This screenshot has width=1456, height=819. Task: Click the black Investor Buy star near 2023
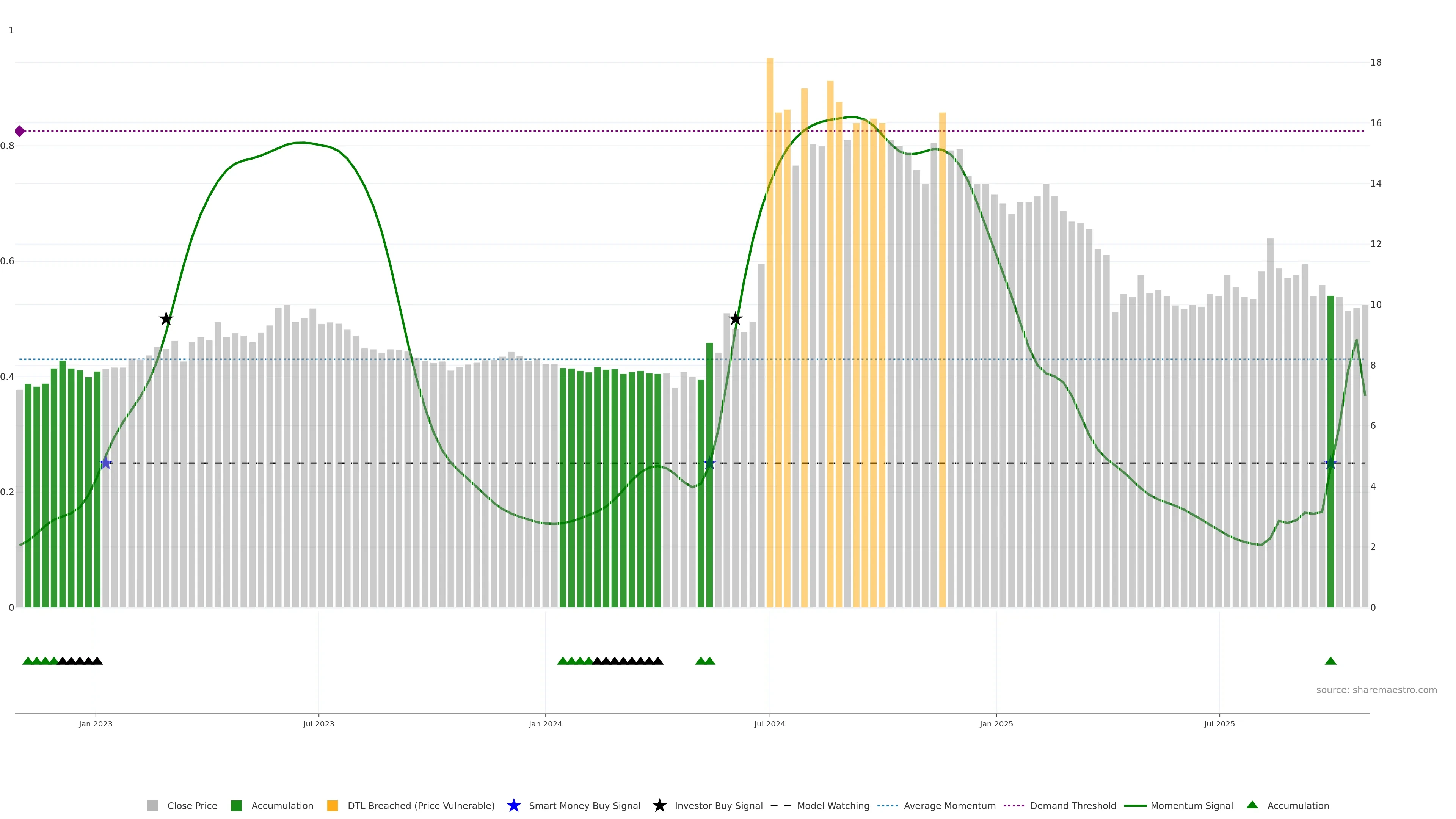[166, 319]
